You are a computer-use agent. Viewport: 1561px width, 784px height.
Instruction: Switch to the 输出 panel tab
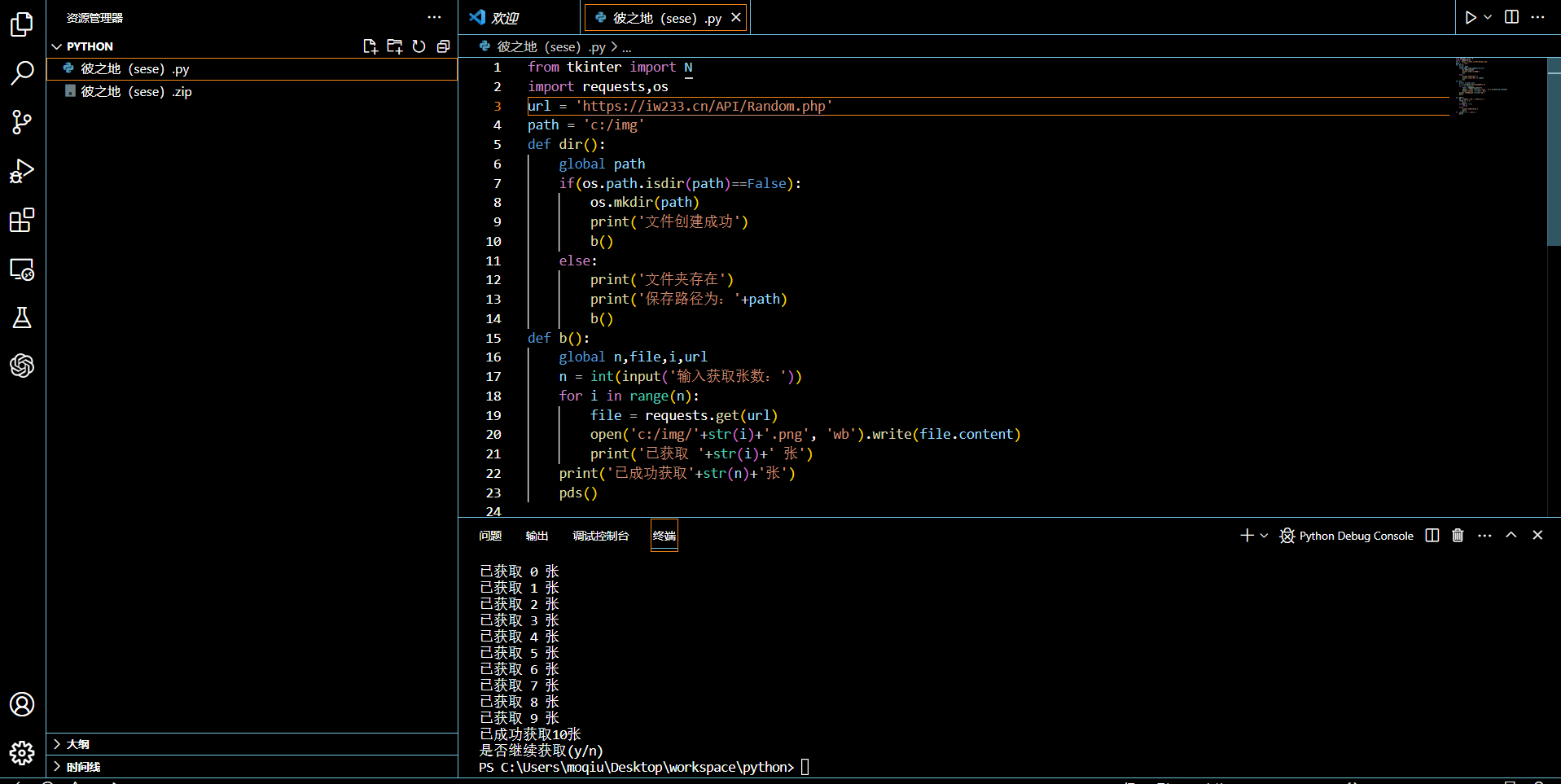537,536
